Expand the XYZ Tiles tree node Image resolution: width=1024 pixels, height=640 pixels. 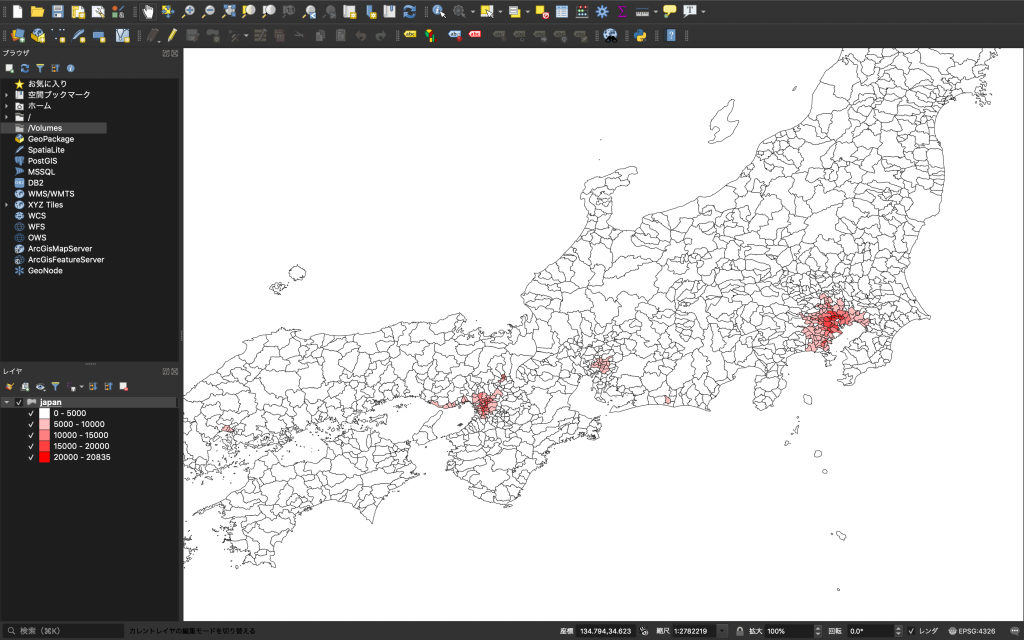pyautogui.click(x=7, y=204)
